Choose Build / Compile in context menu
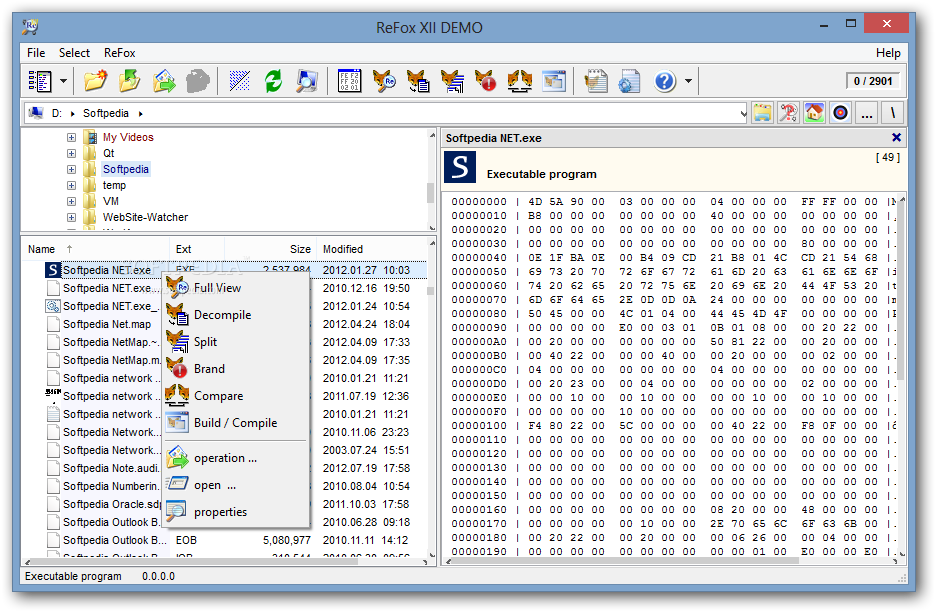936x612 pixels. pos(236,422)
